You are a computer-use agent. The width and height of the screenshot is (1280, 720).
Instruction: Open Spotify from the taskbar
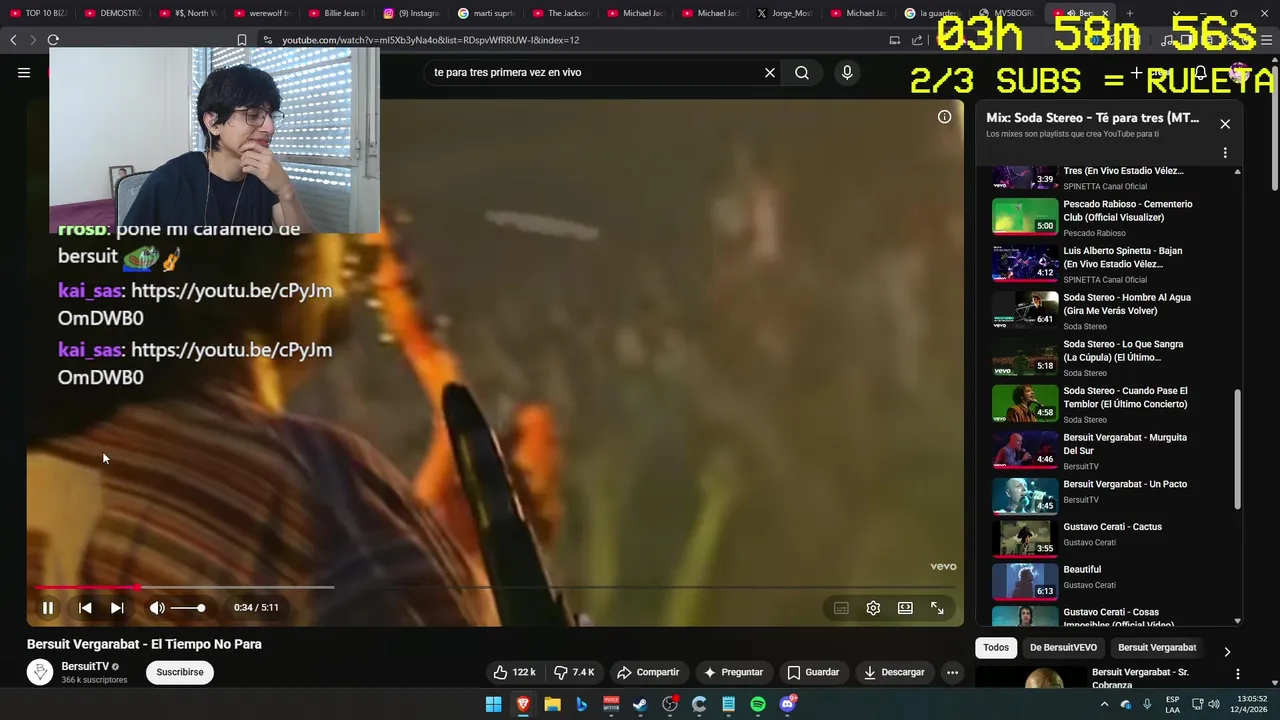coord(758,704)
